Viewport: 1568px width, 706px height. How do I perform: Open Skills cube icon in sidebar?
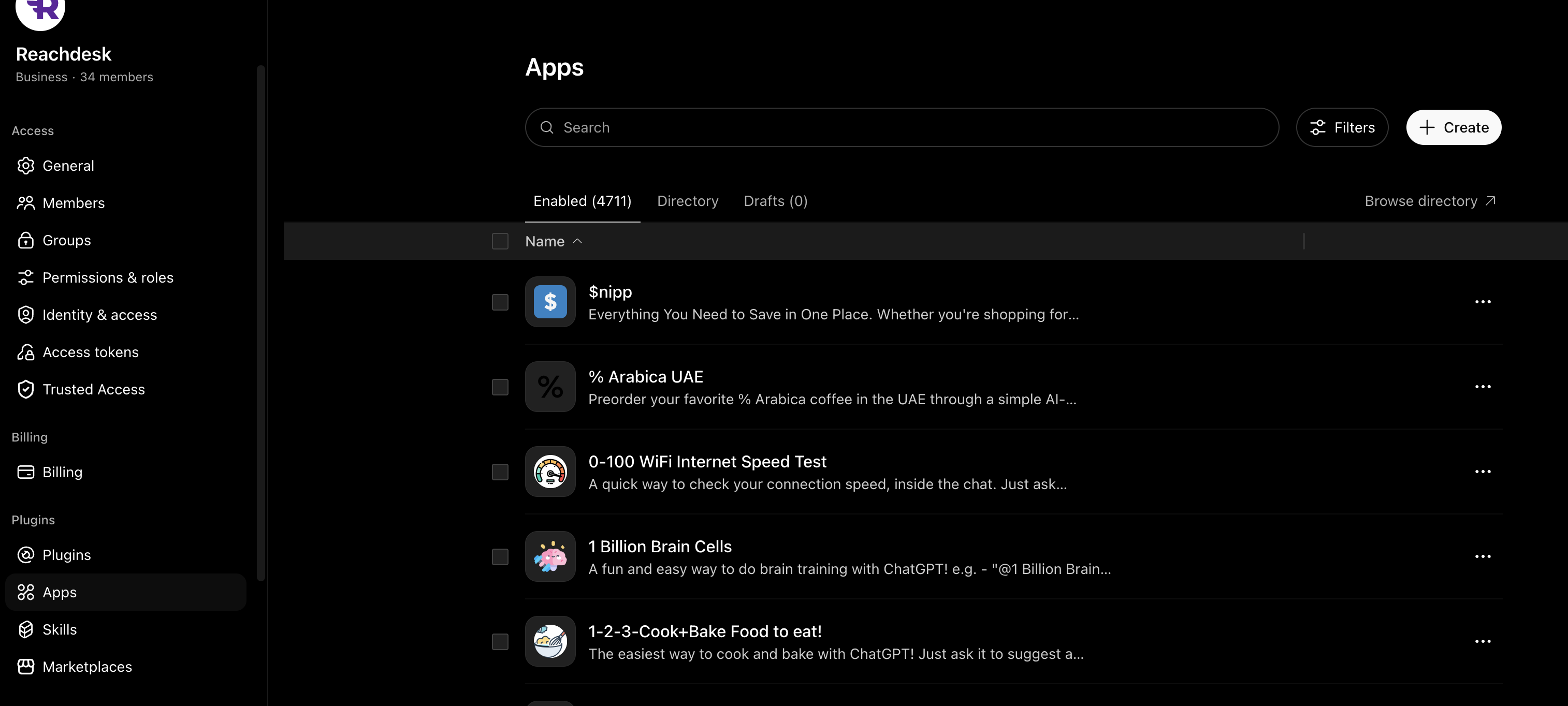click(25, 629)
